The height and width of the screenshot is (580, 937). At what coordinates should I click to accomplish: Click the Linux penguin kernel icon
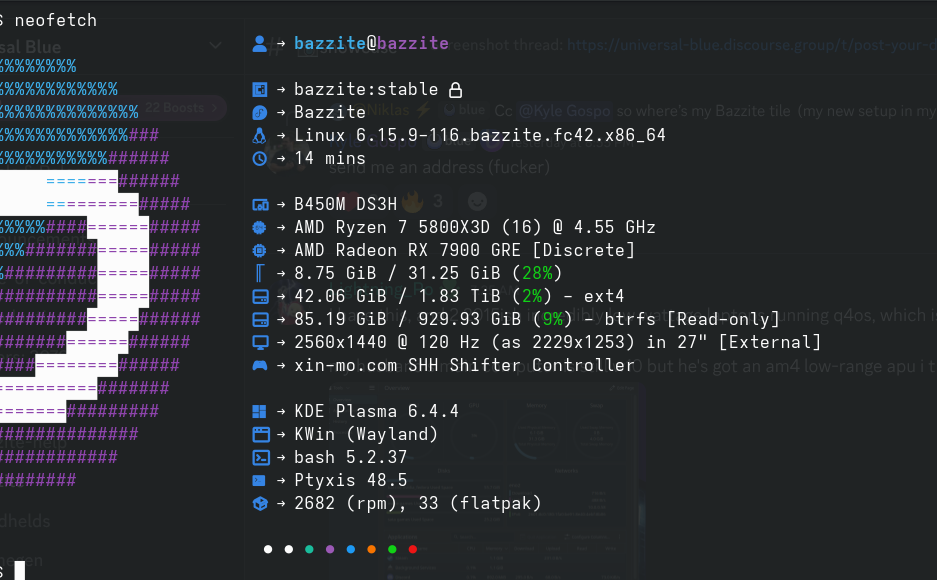pos(259,136)
